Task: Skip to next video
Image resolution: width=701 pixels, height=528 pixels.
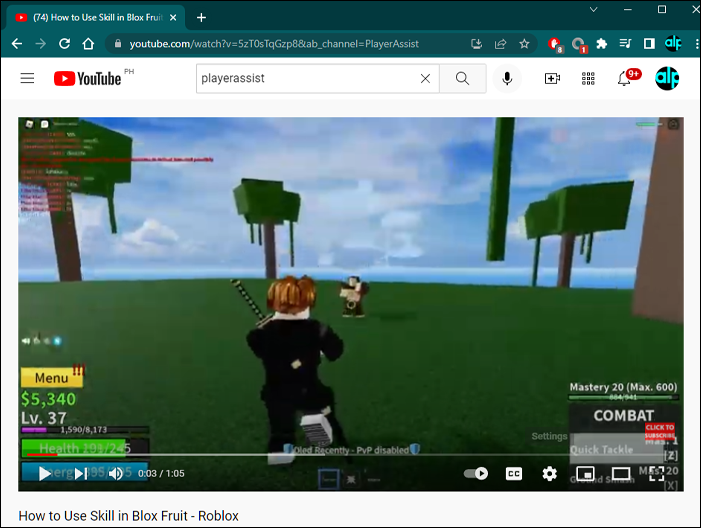Action: (81, 473)
